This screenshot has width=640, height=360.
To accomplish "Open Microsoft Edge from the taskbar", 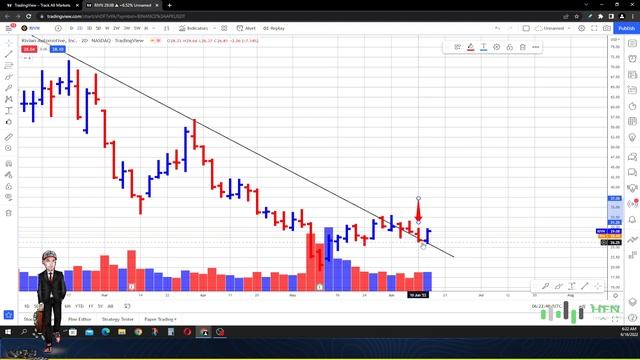I will [106, 332].
